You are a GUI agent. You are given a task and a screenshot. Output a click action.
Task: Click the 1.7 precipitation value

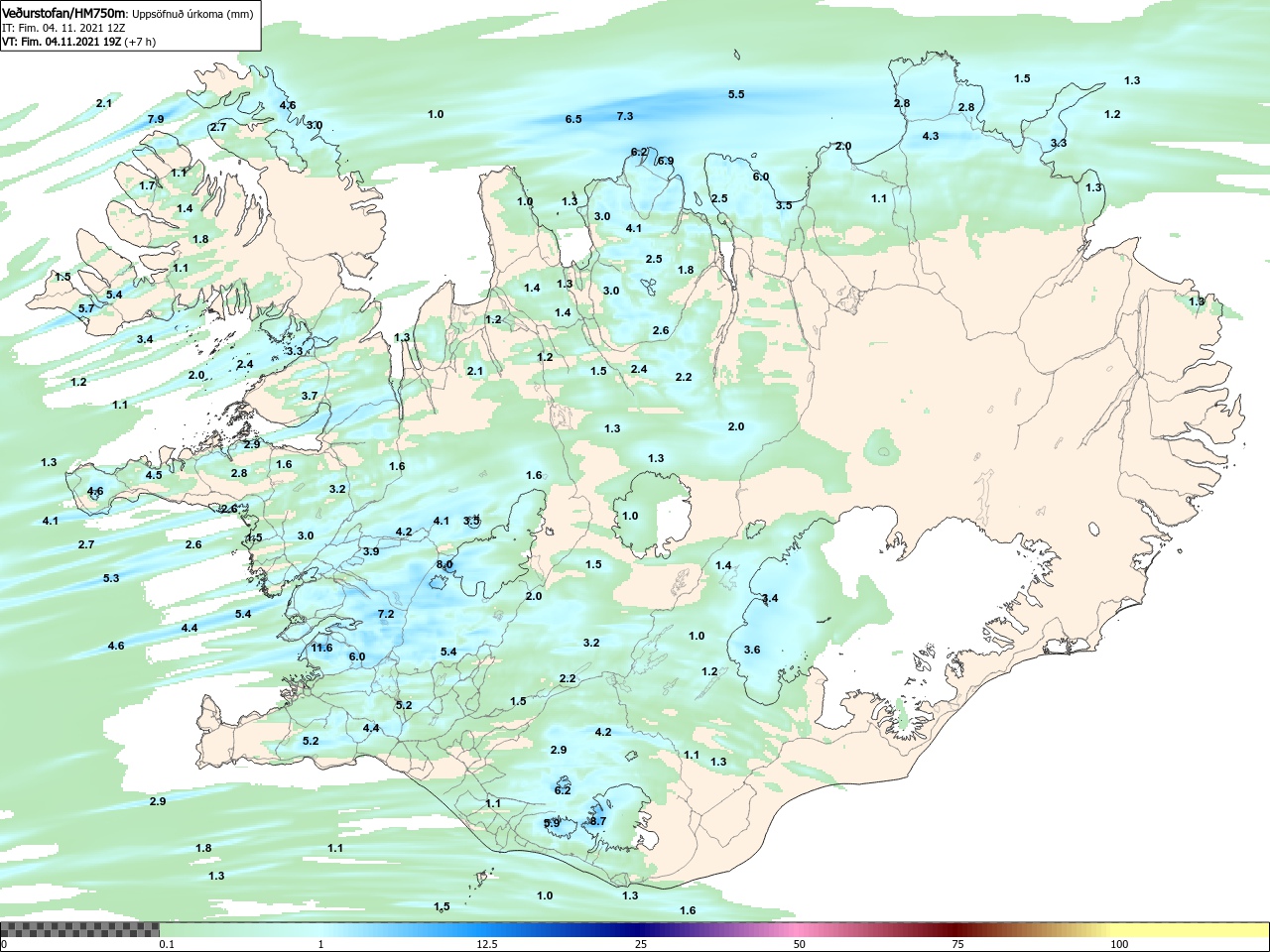coord(147,185)
